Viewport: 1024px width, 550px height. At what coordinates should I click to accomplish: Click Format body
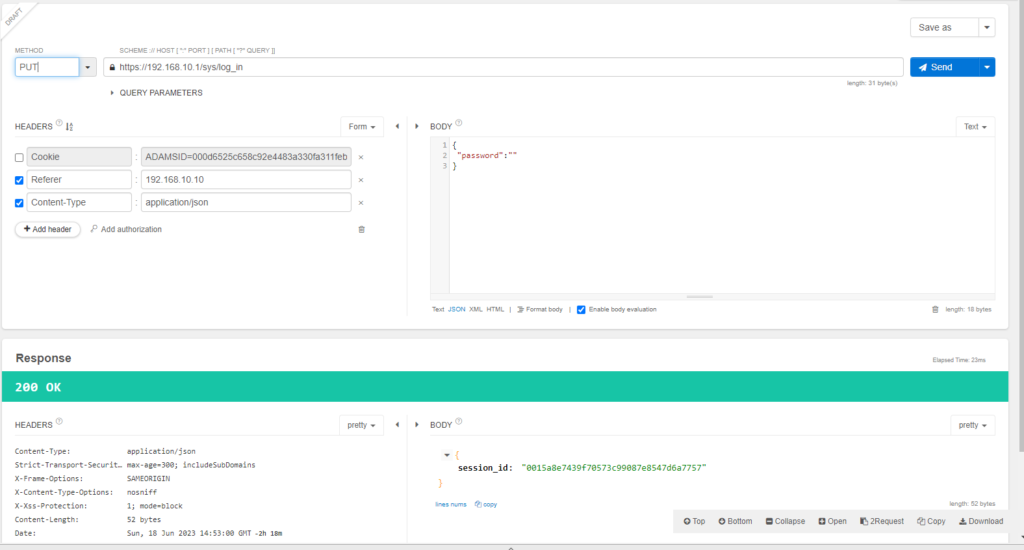[540, 310]
